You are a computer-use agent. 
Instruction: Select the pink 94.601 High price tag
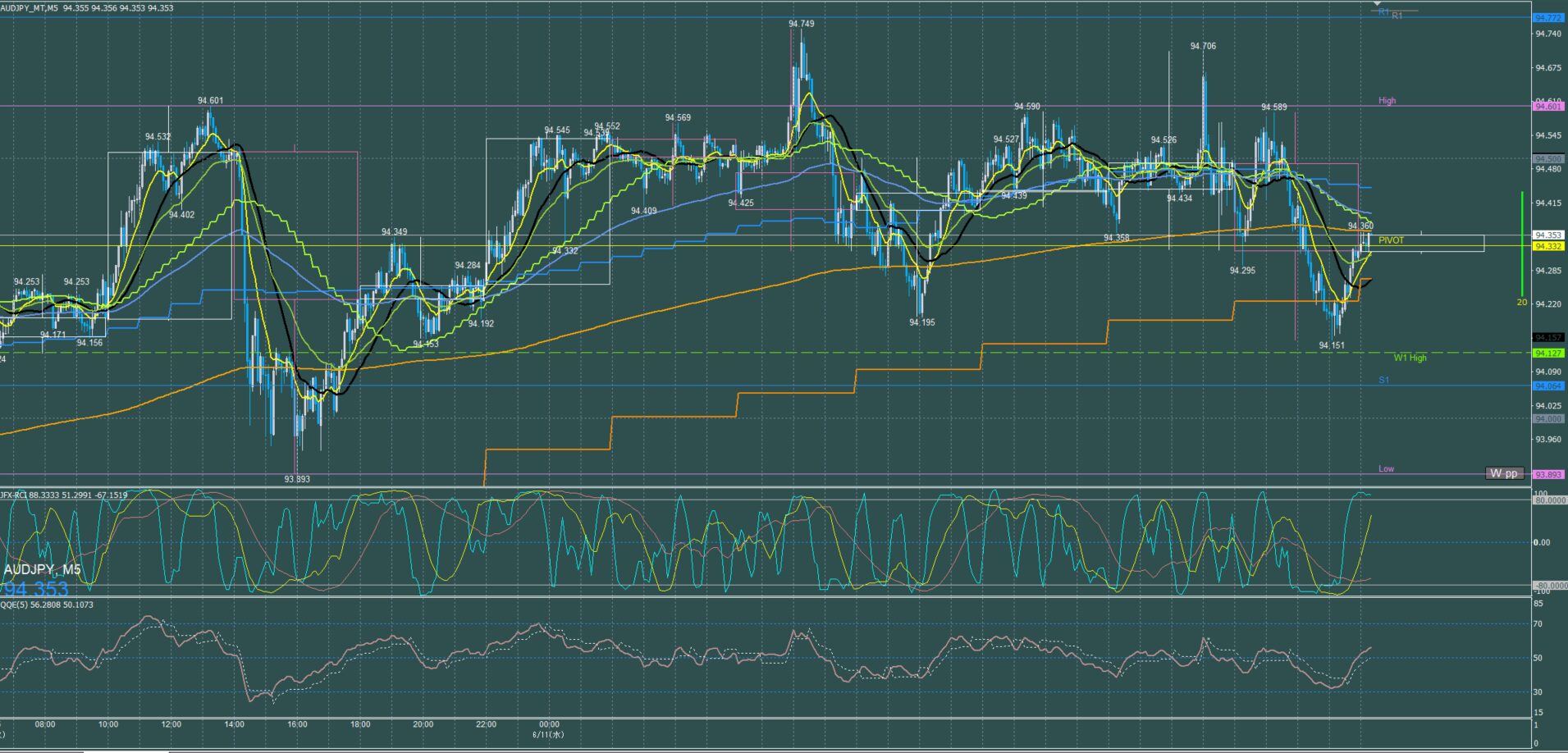pos(1548,106)
